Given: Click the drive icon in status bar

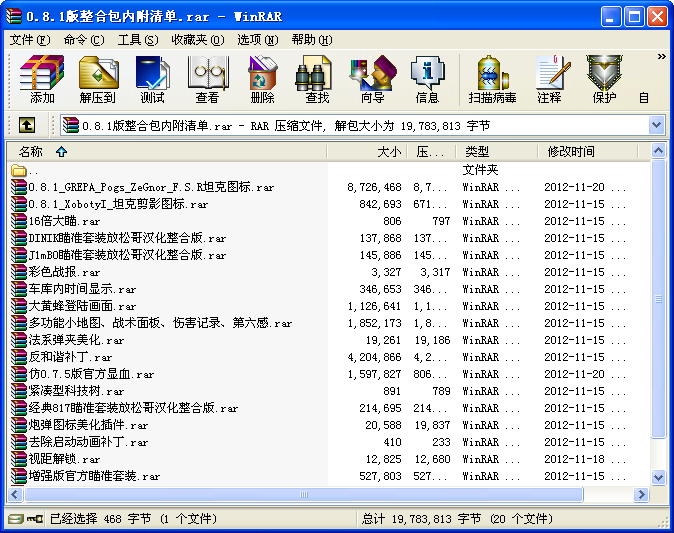Looking at the screenshot, I should point(15,519).
